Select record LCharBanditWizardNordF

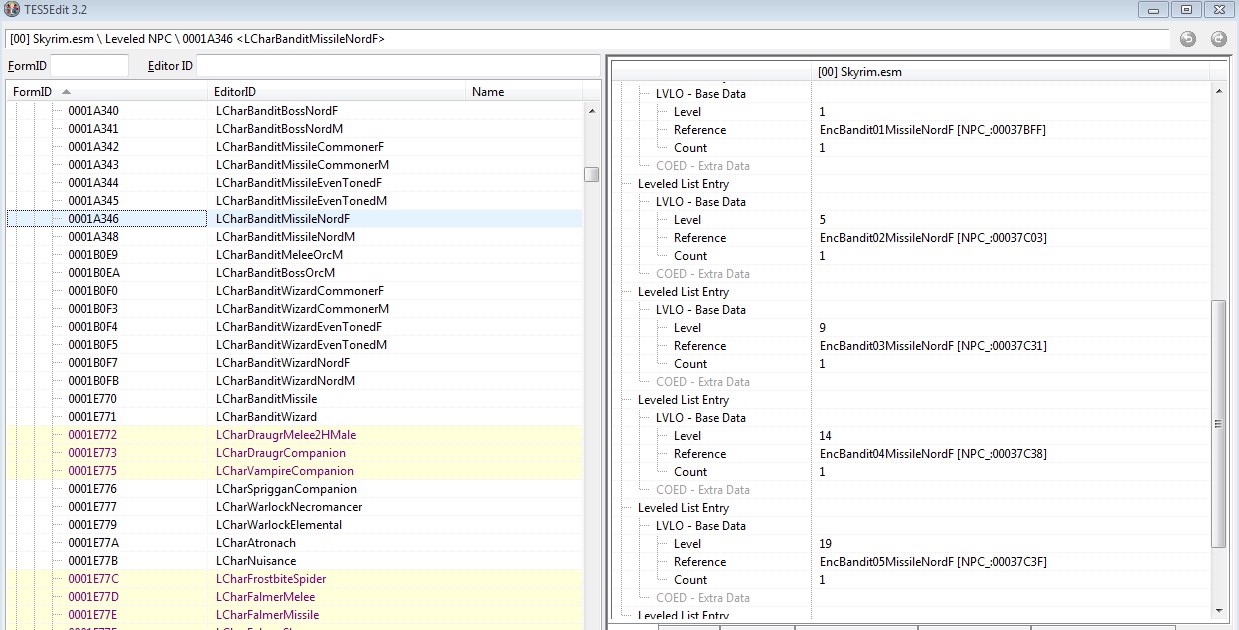pos(294,363)
